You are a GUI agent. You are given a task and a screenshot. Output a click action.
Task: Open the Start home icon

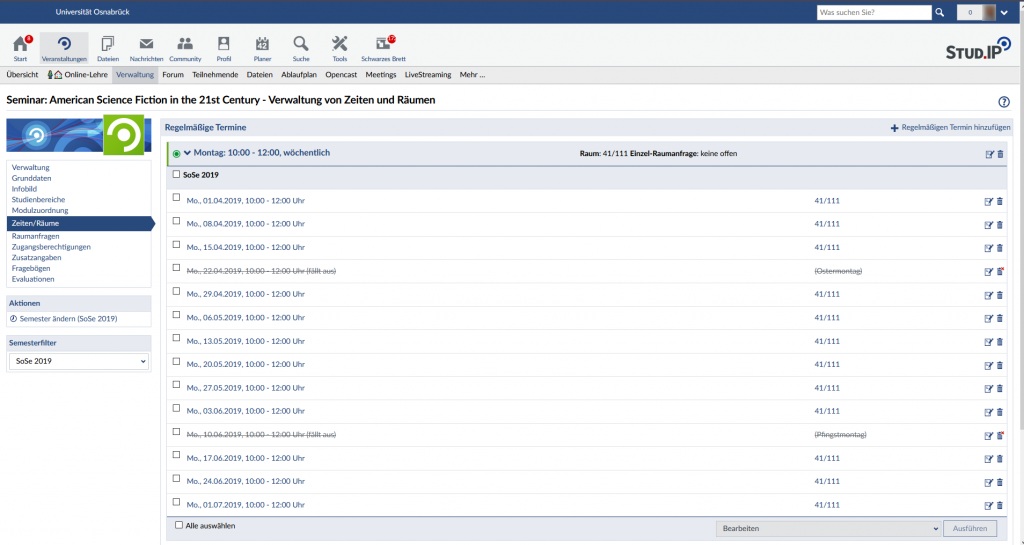(20, 45)
